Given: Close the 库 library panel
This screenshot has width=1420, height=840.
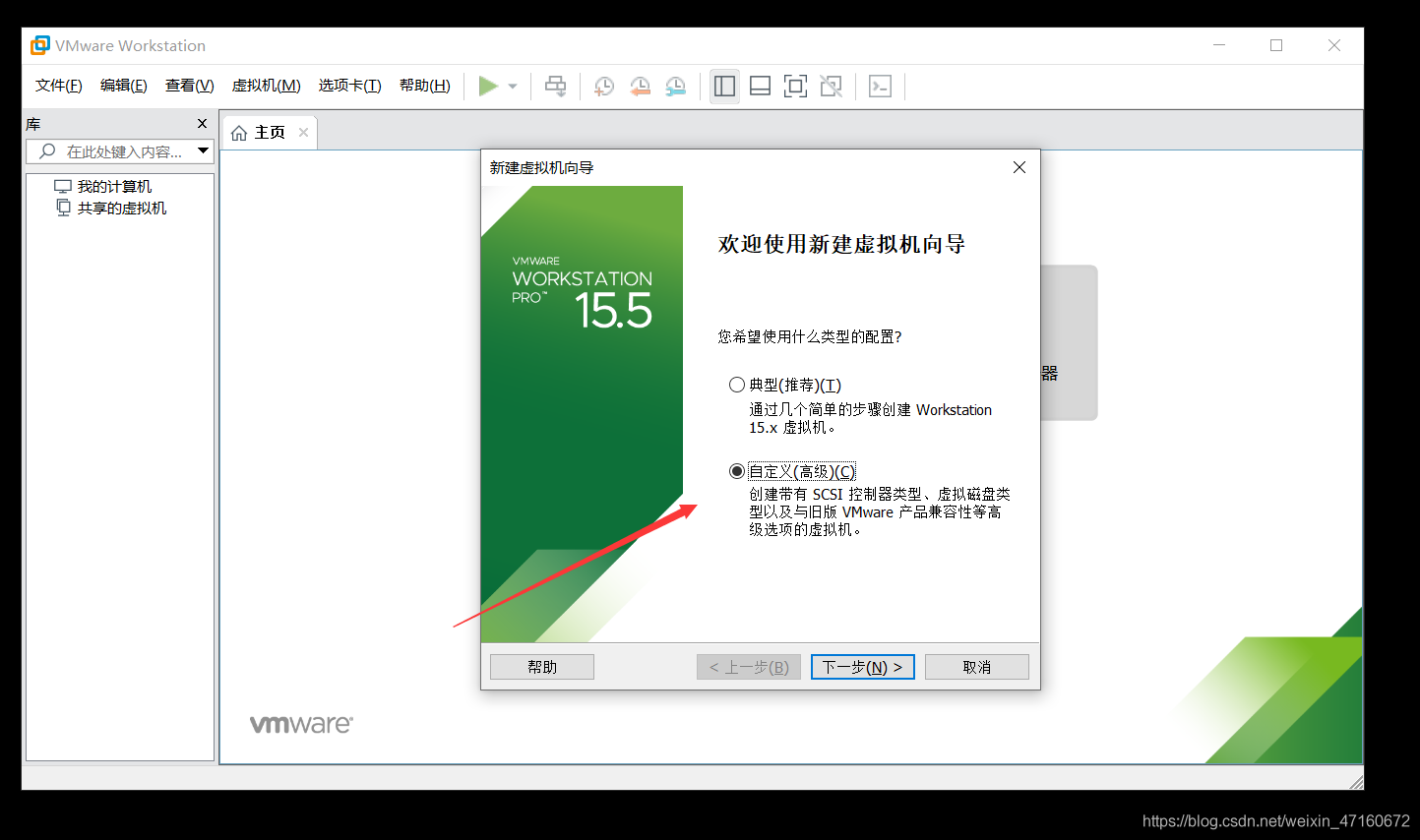Looking at the screenshot, I should click(203, 124).
